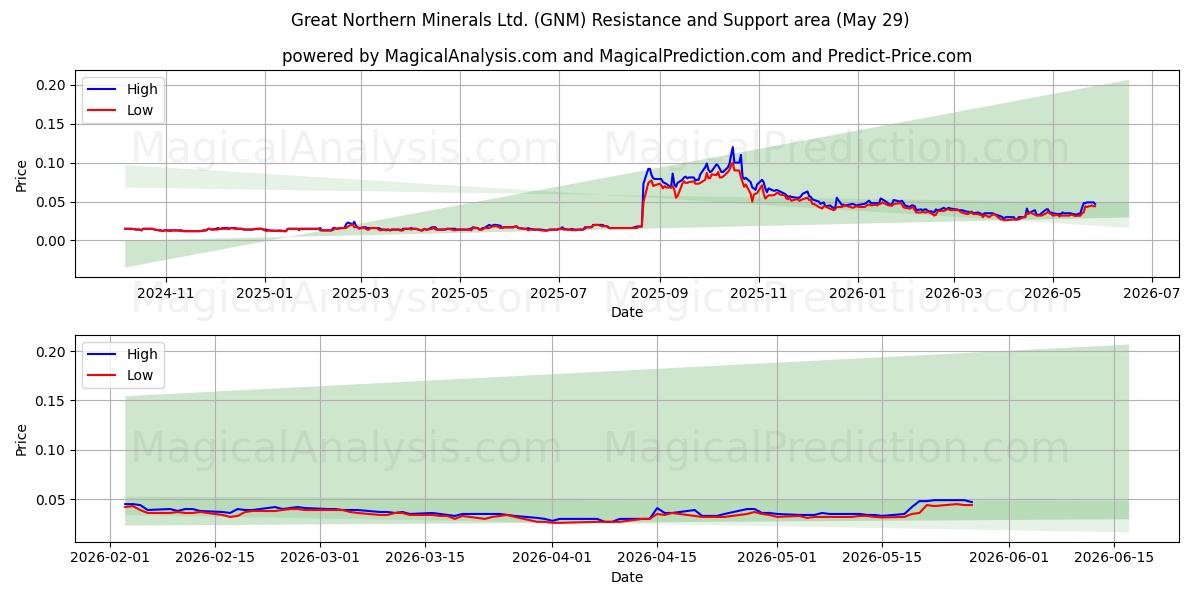Click the '0.05' y-axis label in bottom chart
Viewport: 1200px width, 600px height.
tap(53, 500)
